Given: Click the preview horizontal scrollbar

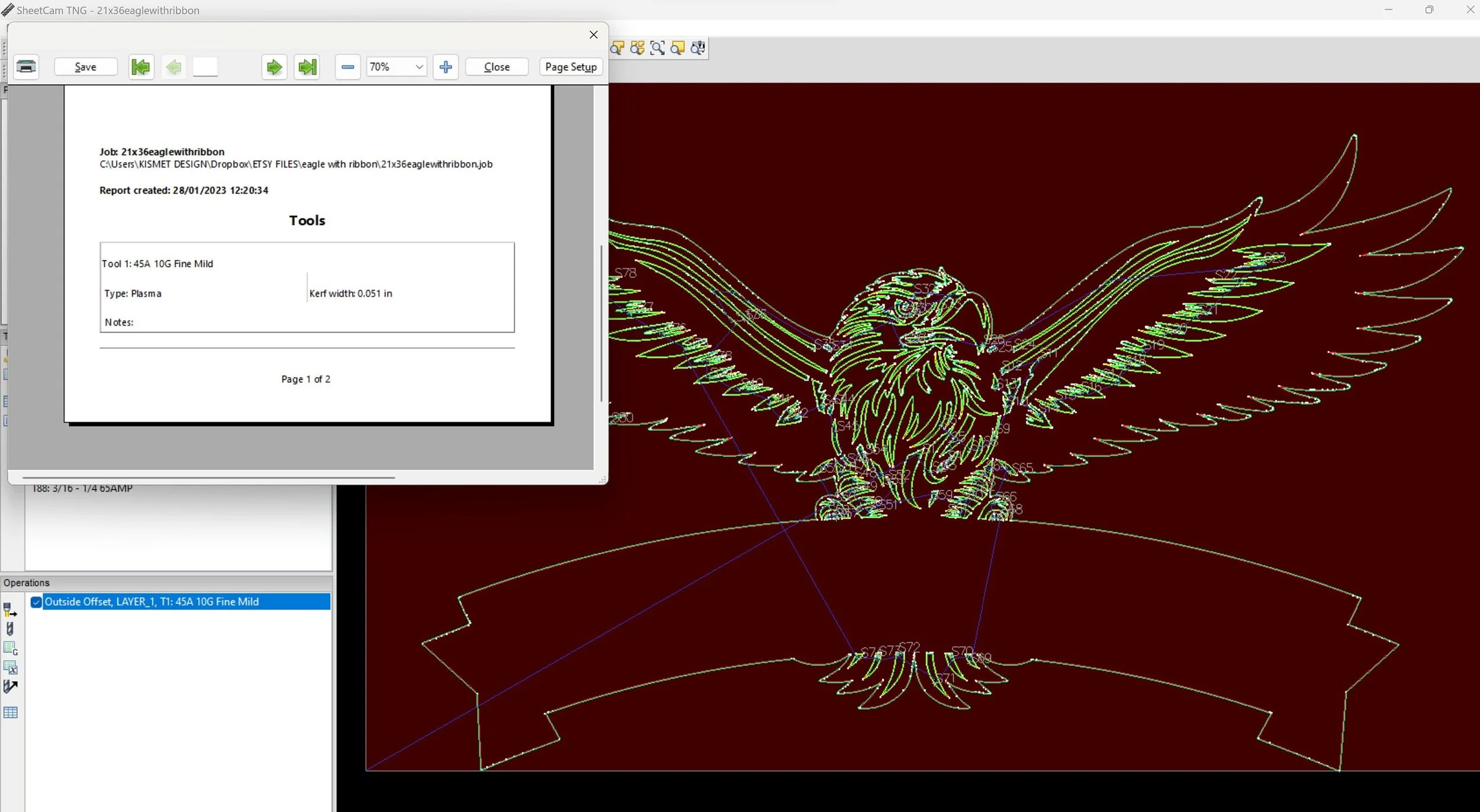Looking at the screenshot, I should [208, 477].
